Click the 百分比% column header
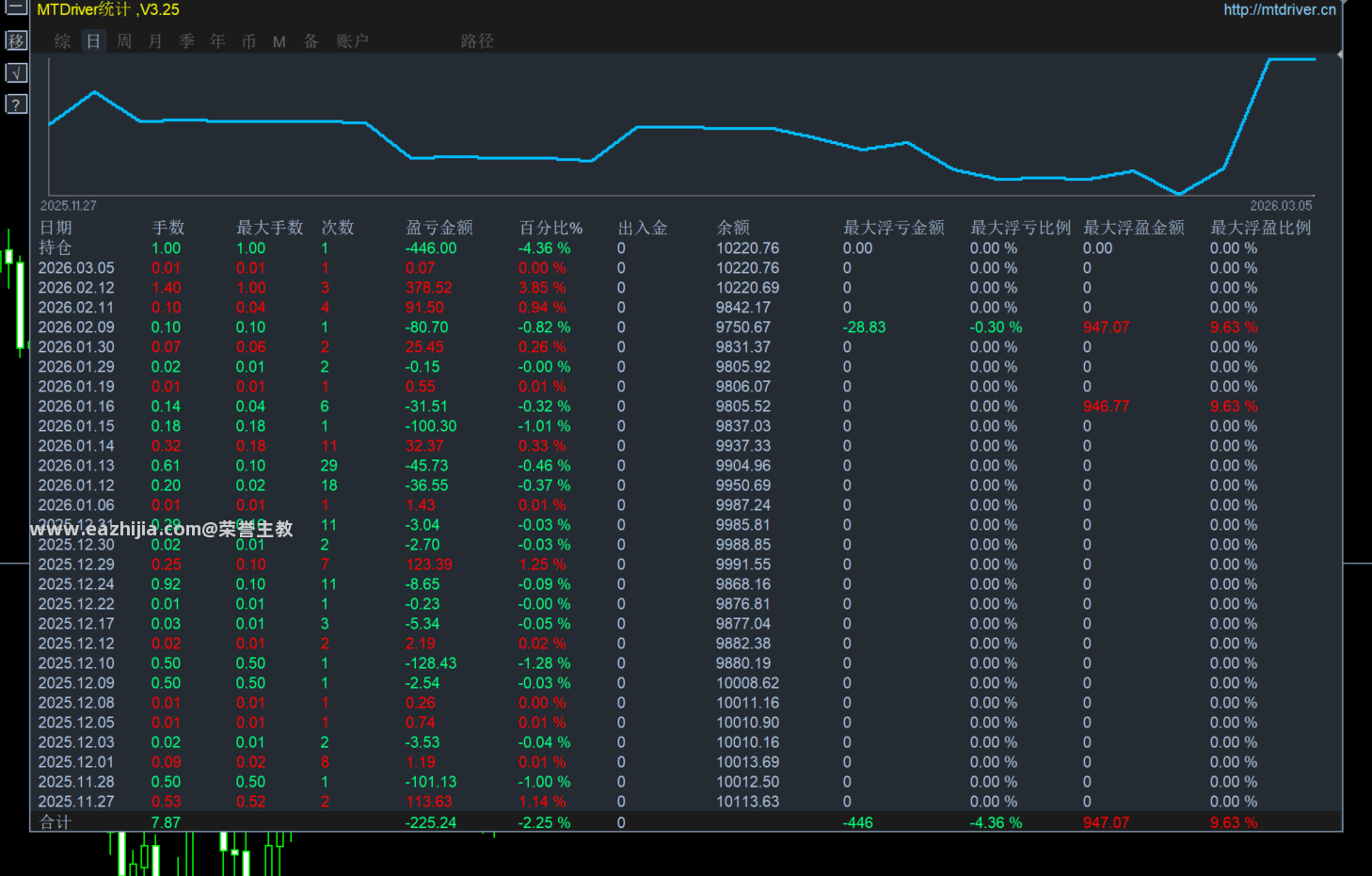 (550, 228)
